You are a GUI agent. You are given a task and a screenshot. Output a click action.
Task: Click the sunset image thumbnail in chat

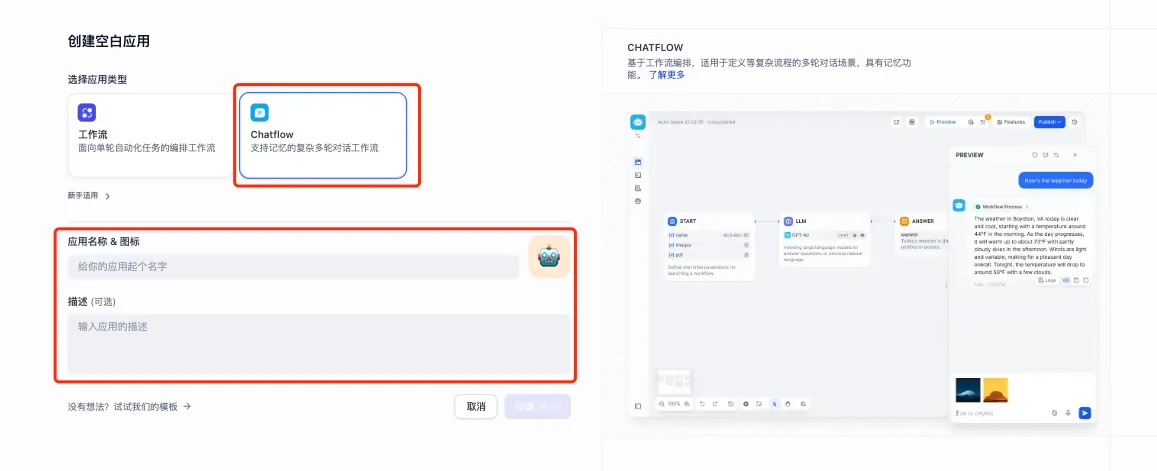(995, 389)
